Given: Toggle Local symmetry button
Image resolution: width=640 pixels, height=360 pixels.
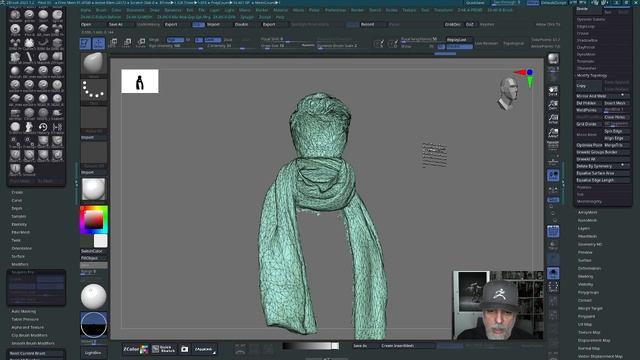Looking at the screenshot, I should [x=553, y=176].
